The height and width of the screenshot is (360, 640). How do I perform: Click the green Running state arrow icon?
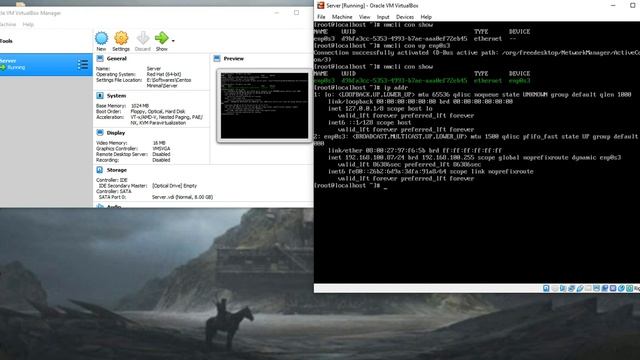3,67
